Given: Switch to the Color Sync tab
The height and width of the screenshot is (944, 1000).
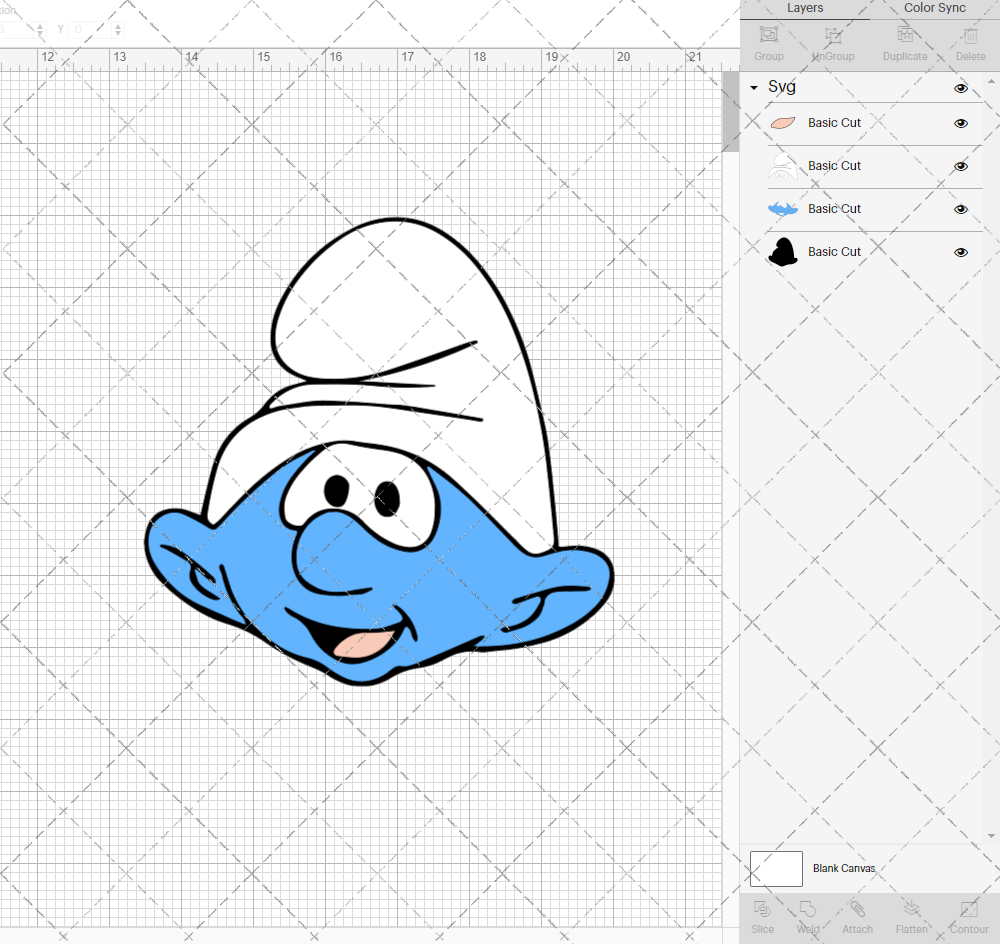Looking at the screenshot, I should 934,8.
